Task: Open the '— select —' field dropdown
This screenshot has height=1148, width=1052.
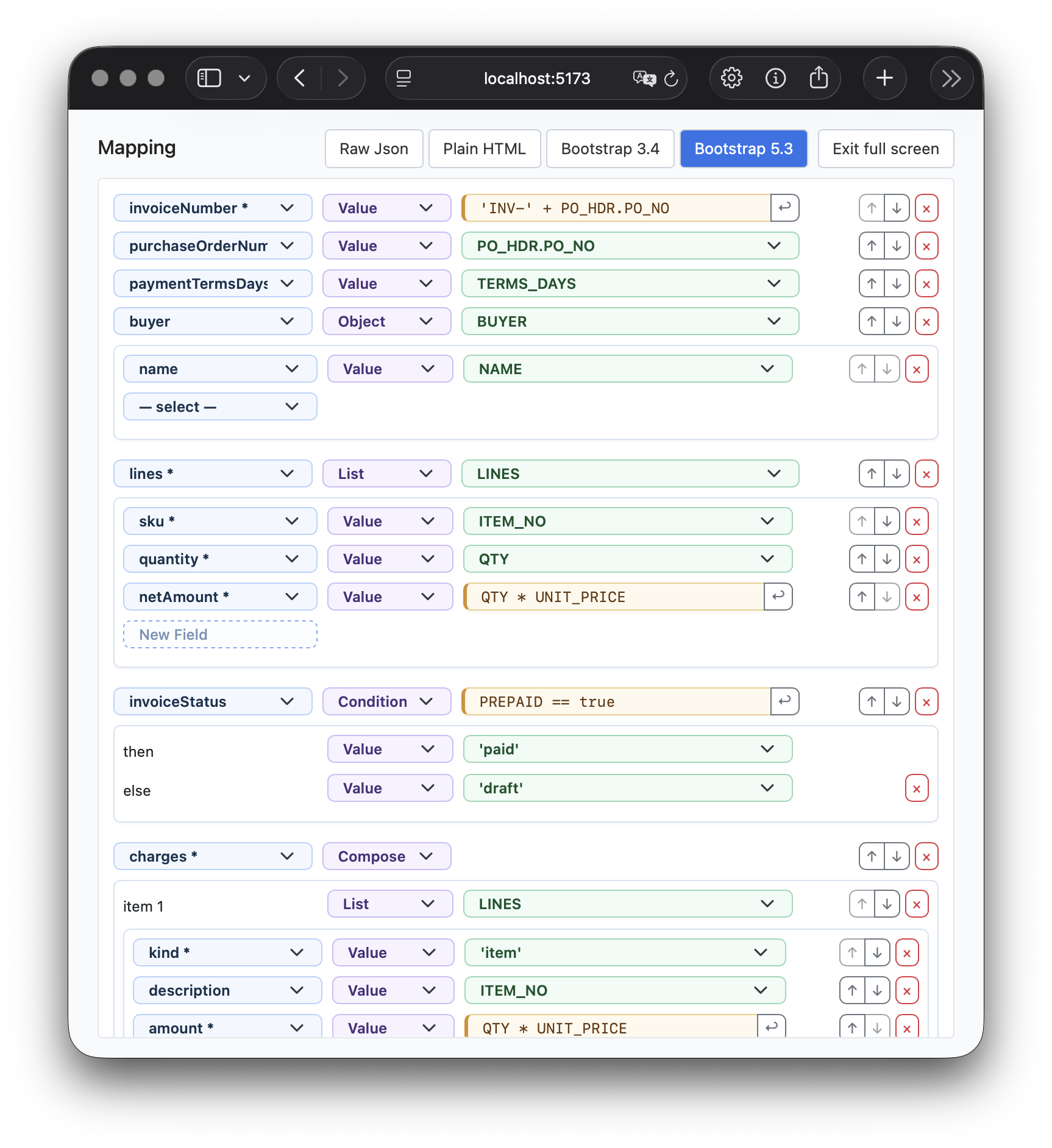Action: click(220, 407)
